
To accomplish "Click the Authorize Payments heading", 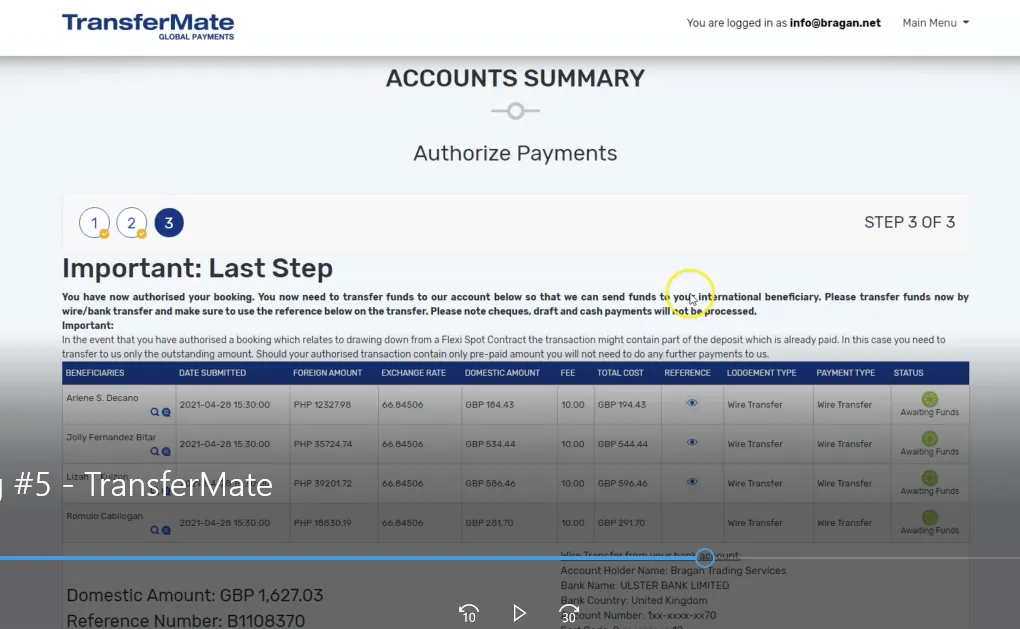I will (515, 154).
